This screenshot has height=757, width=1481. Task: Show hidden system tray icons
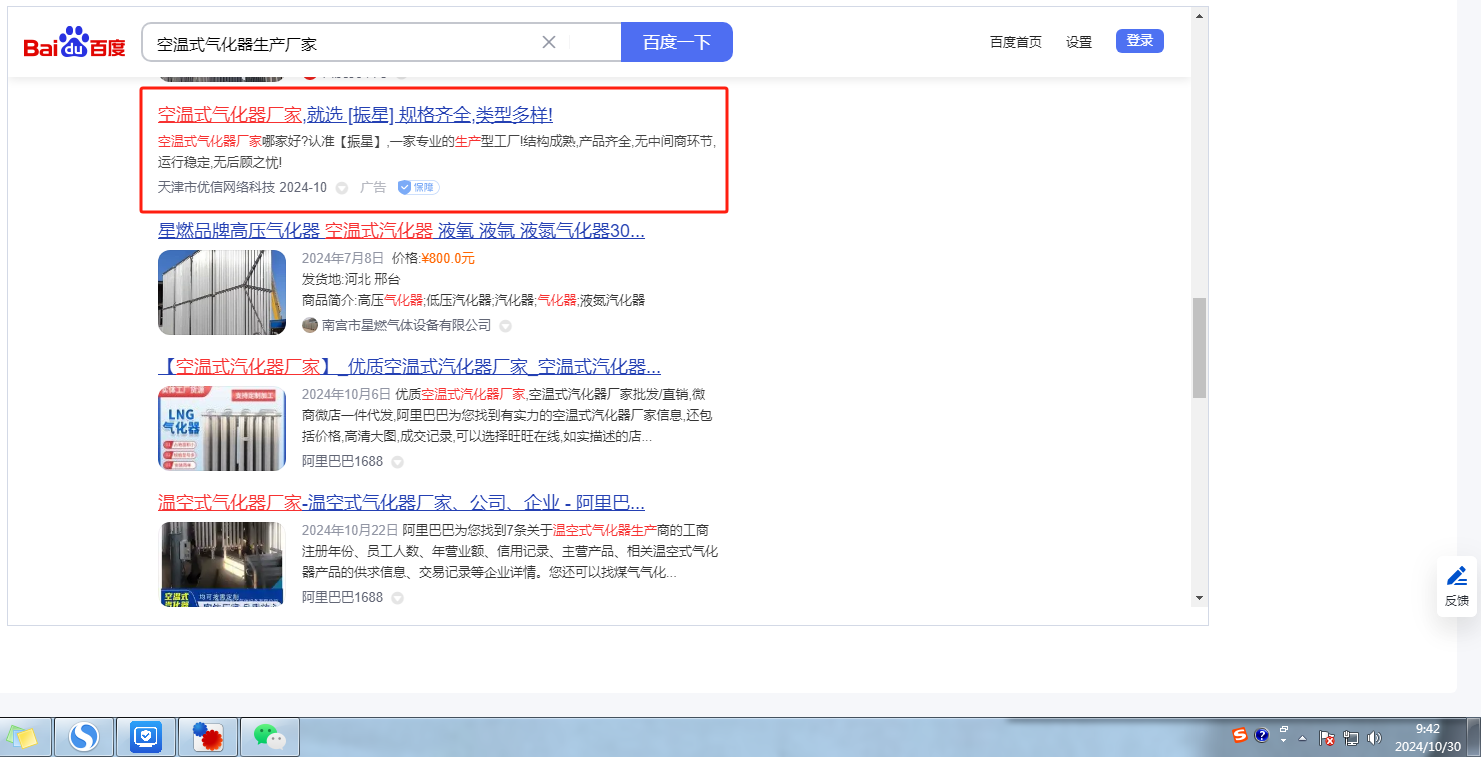[x=1302, y=738]
